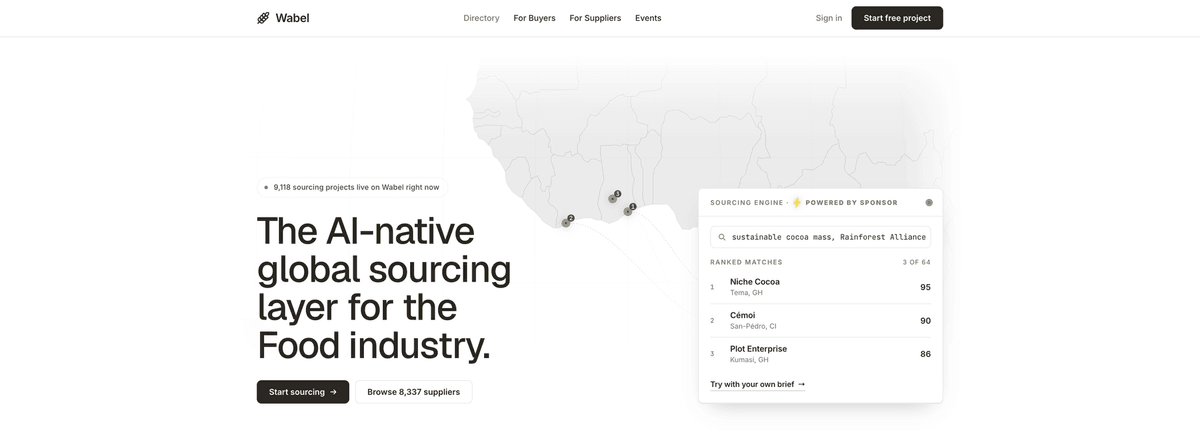Click the live projects status dot
Image resolution: width=1200 pixels, height=437 pixels.
click(x=266, y=187)
